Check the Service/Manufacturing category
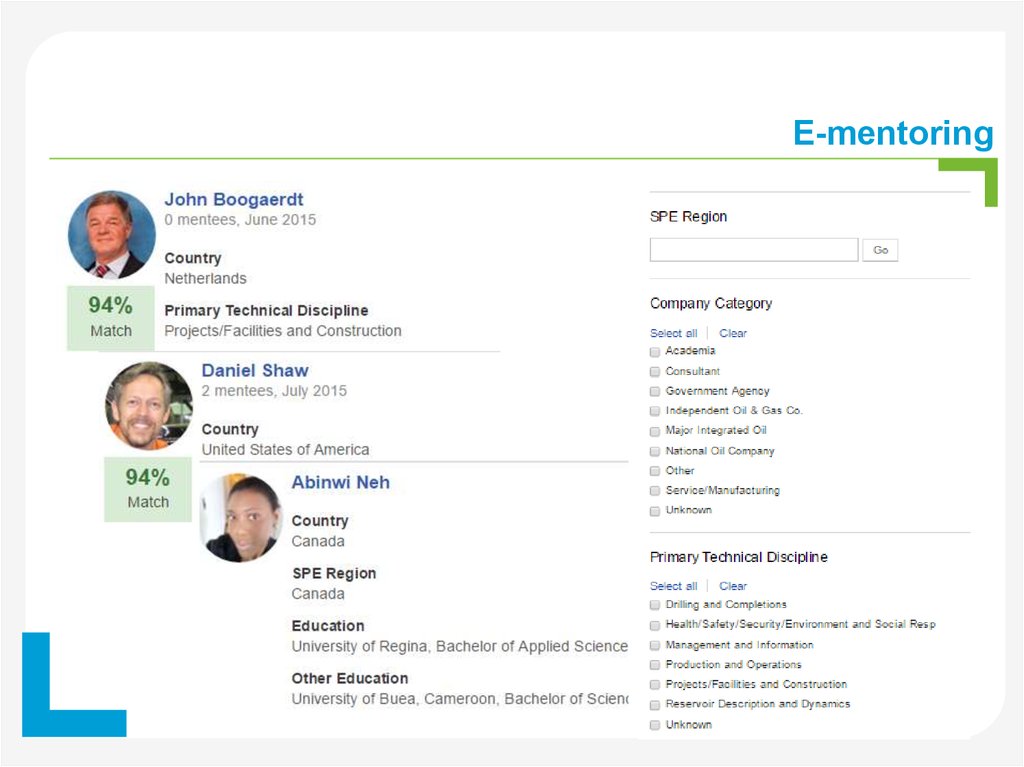1024x767 pixels. pos(654,491)
